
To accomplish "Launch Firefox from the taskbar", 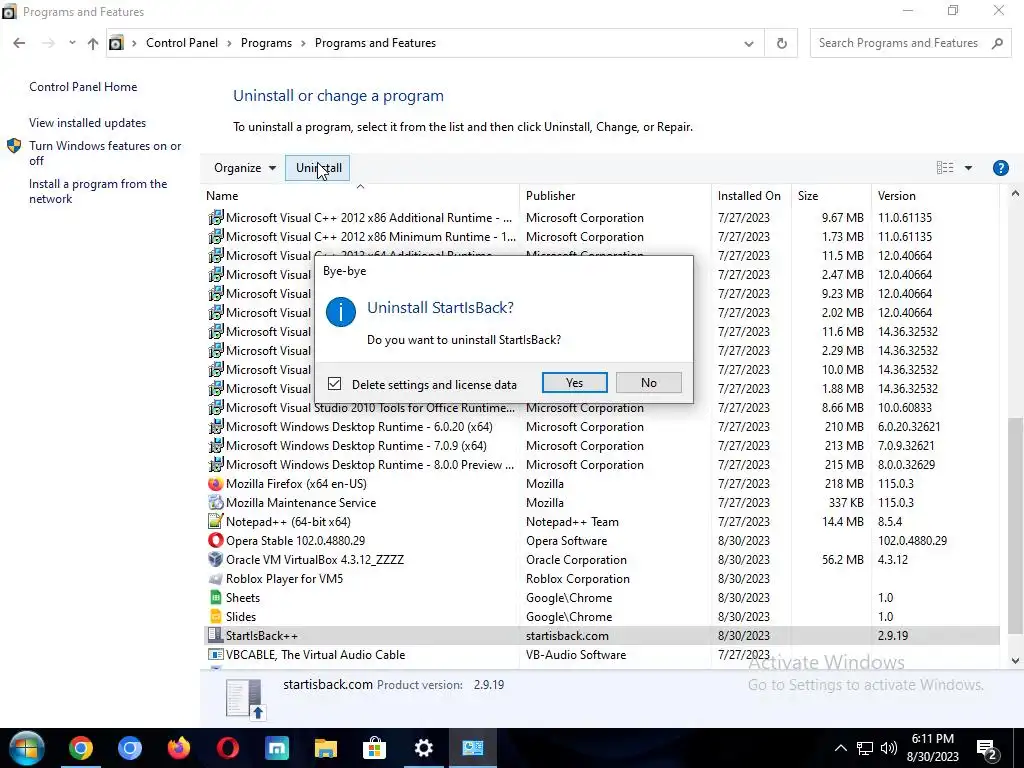I will pos(178,748).
